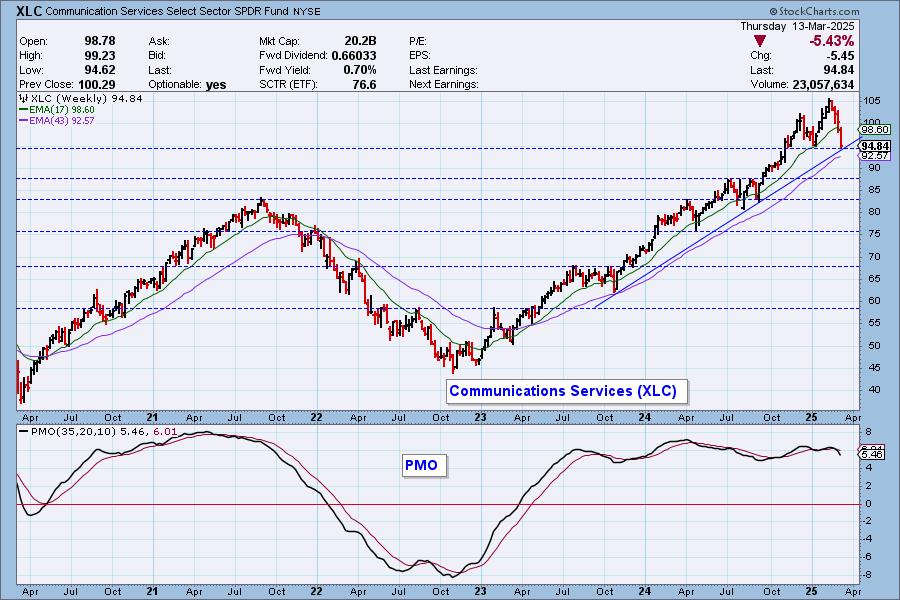
Task: Click year '23' on the price chart time axis
Action: click(480, 417)
